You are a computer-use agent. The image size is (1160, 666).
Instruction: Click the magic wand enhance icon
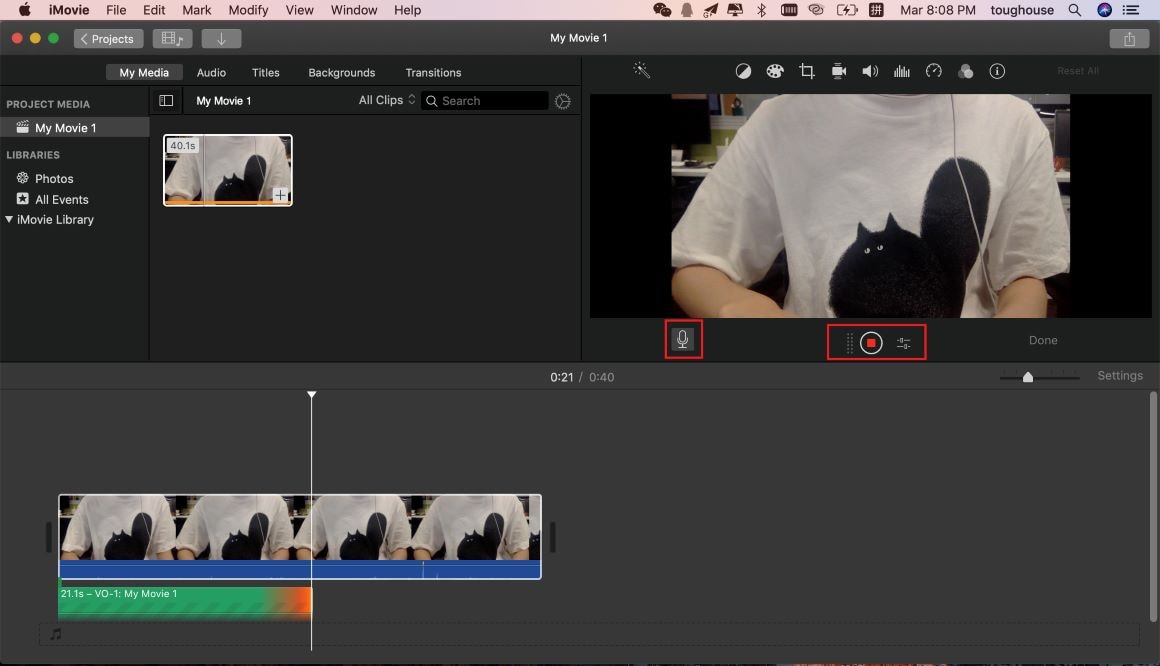click(641, 70)
